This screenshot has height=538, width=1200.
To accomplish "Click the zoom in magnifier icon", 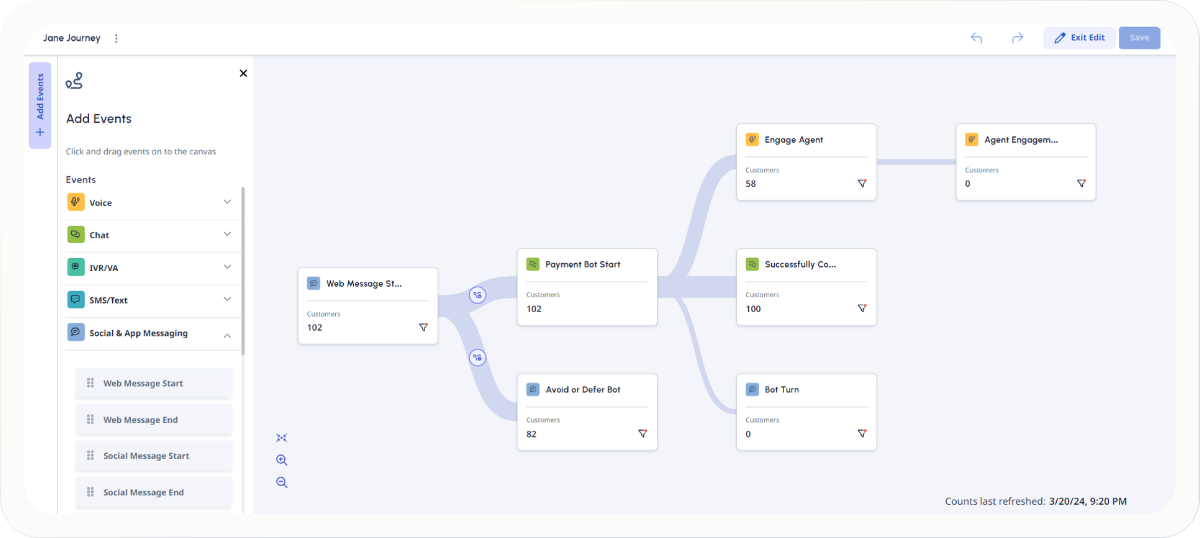I will (x=282, y=460).
